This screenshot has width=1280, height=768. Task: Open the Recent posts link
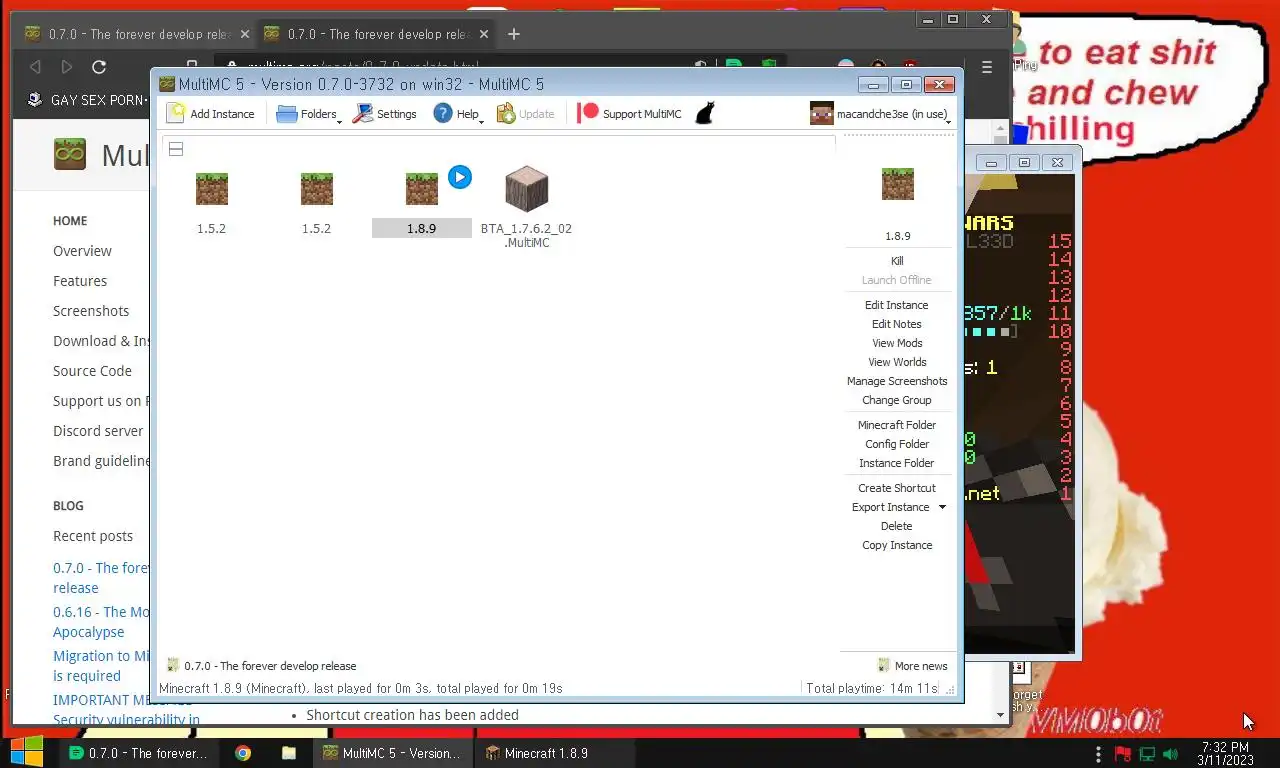click(93, 536)
